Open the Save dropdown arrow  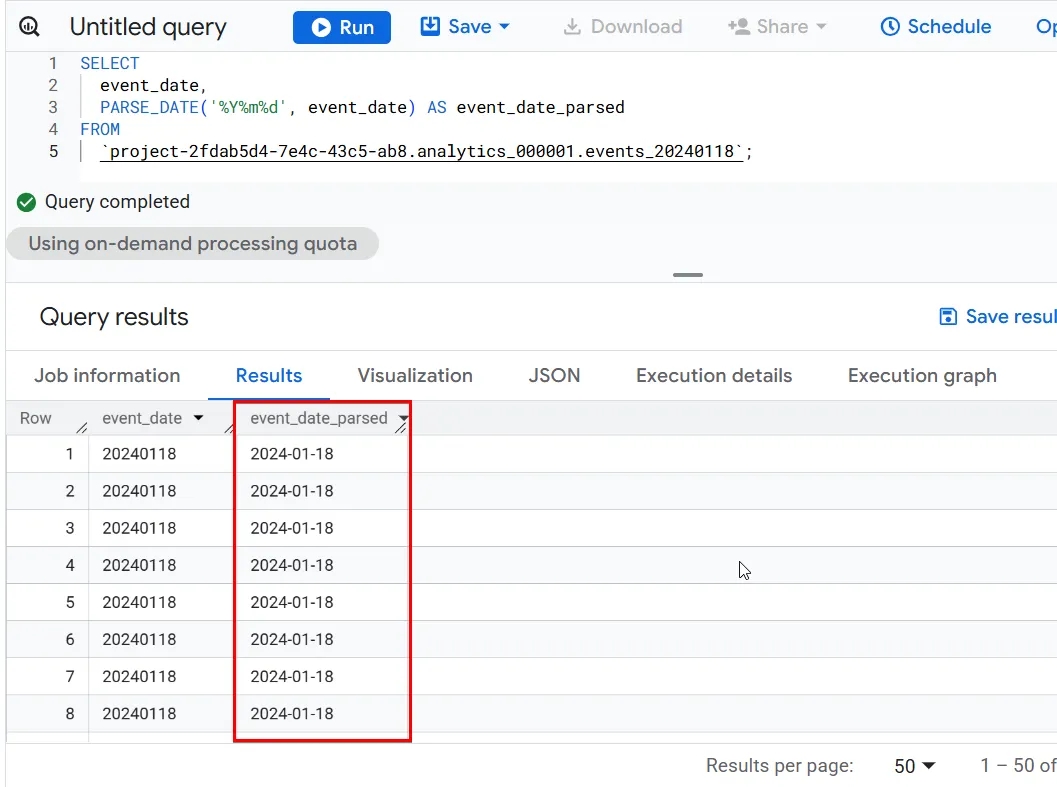(x=504, y=27)
